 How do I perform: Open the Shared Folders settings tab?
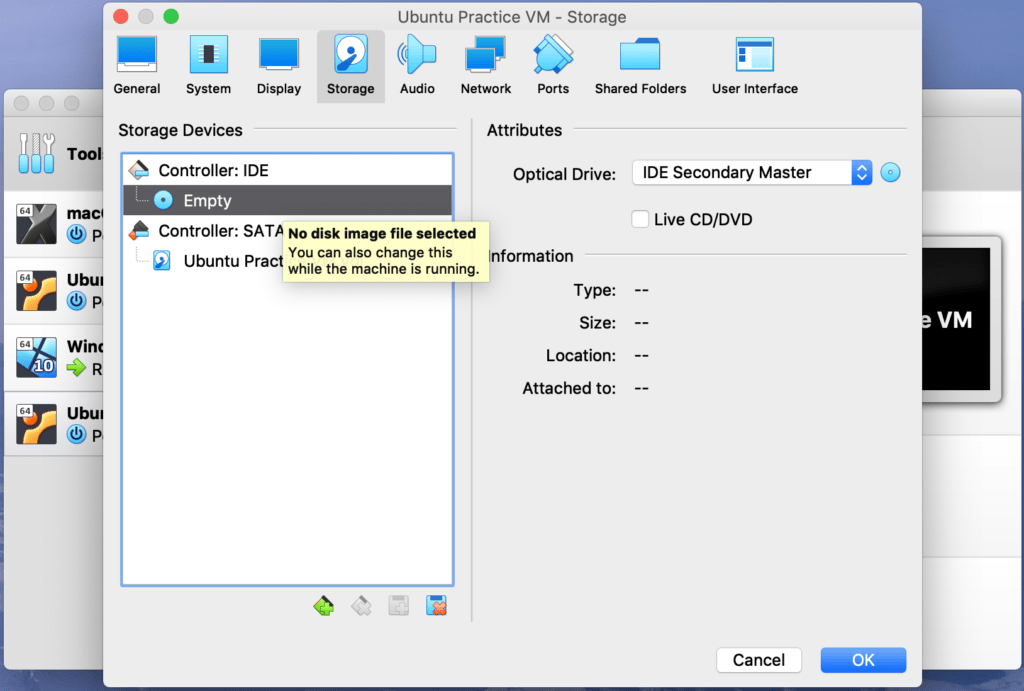[641, 67]
